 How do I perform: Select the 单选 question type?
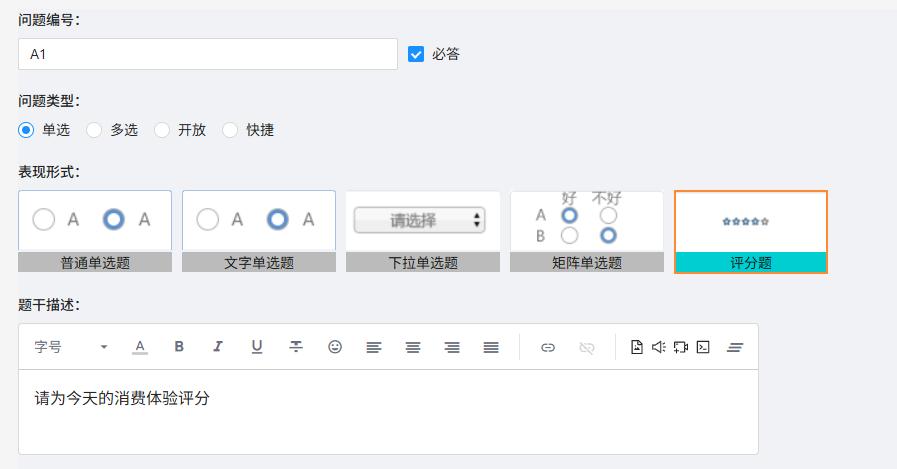tap(26, 130)
